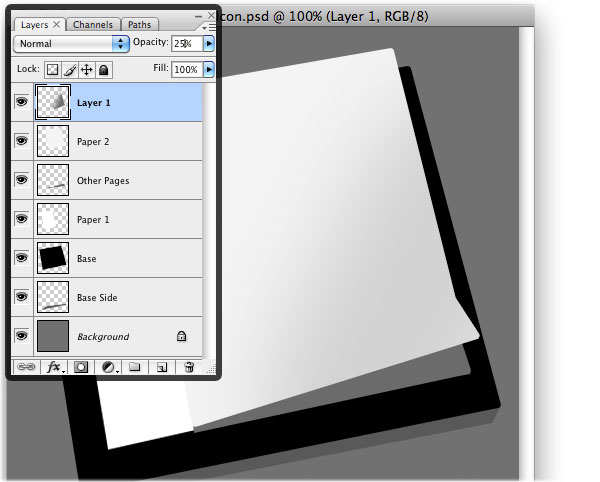Click the Background layer lock icon

coord(181,336)
